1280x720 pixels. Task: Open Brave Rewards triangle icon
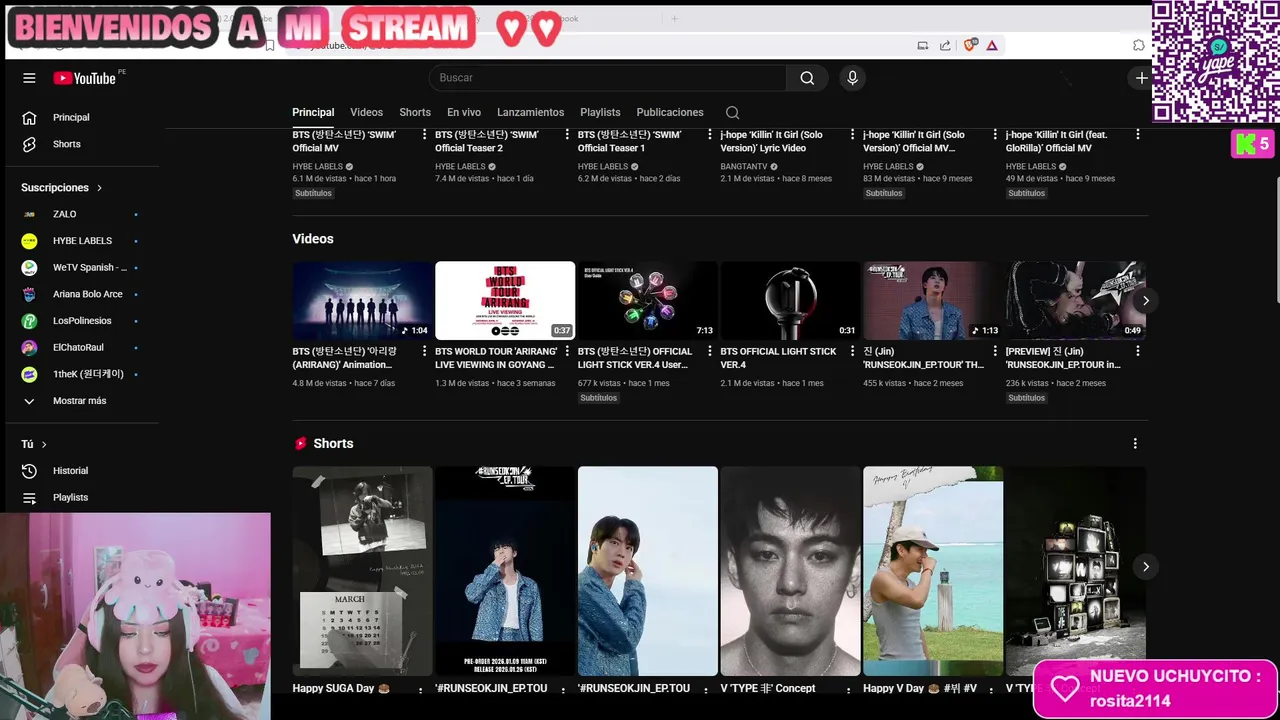click(x=992, y=45)
